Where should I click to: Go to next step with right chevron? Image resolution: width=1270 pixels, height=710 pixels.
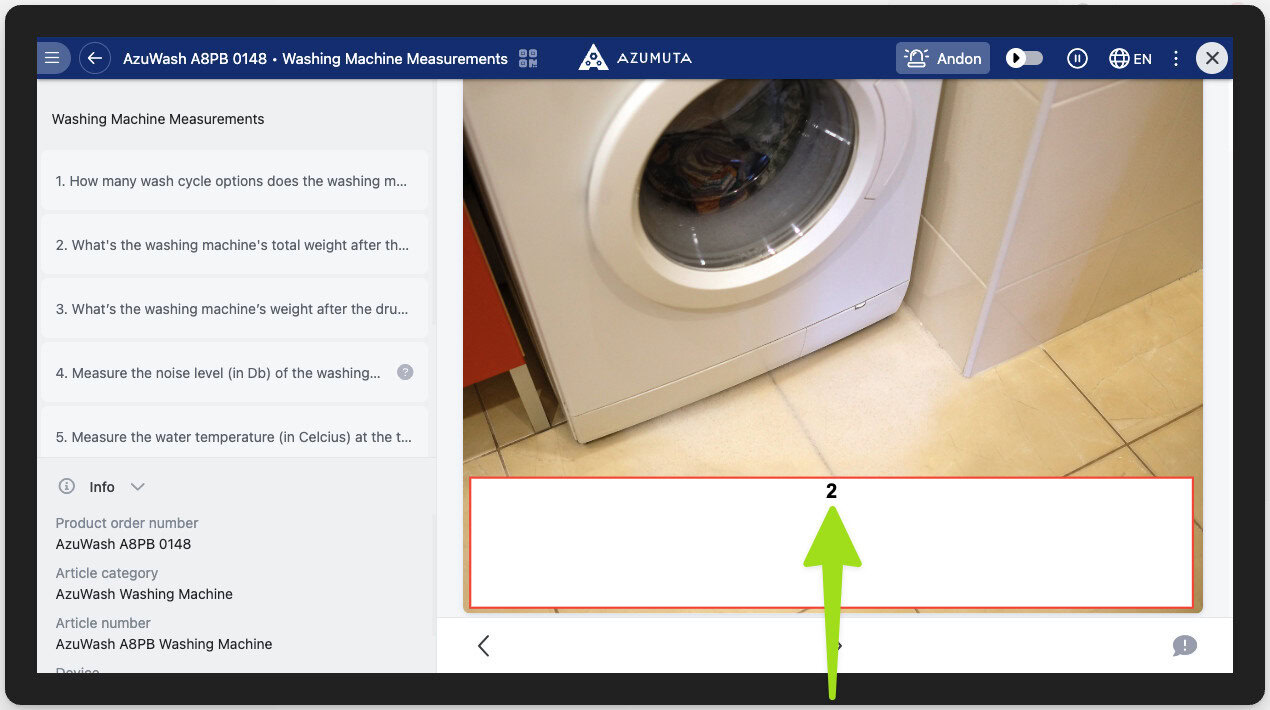point(836,646)
